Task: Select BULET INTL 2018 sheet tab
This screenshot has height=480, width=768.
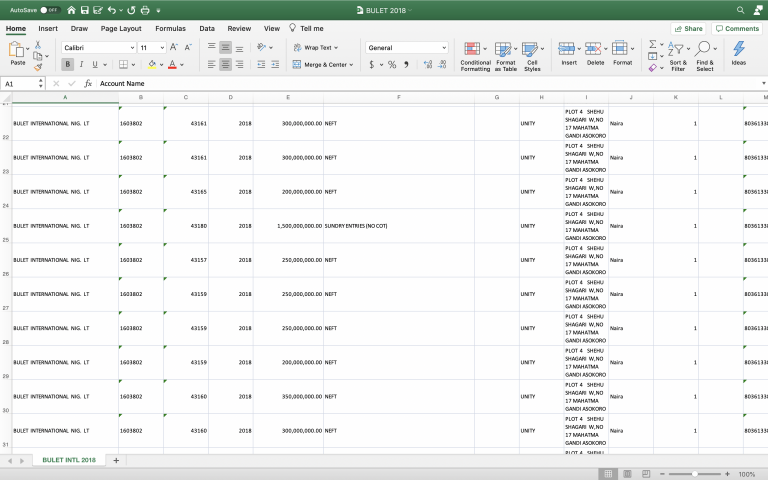Action: [69, 460]
